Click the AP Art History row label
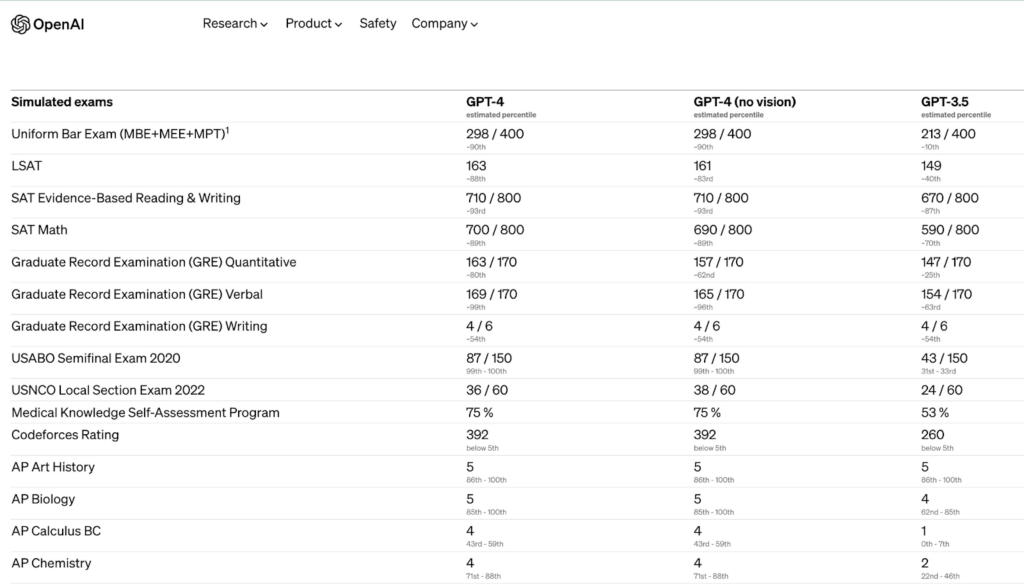Viewport: 1024px width, 587px height. coord(53,467)
